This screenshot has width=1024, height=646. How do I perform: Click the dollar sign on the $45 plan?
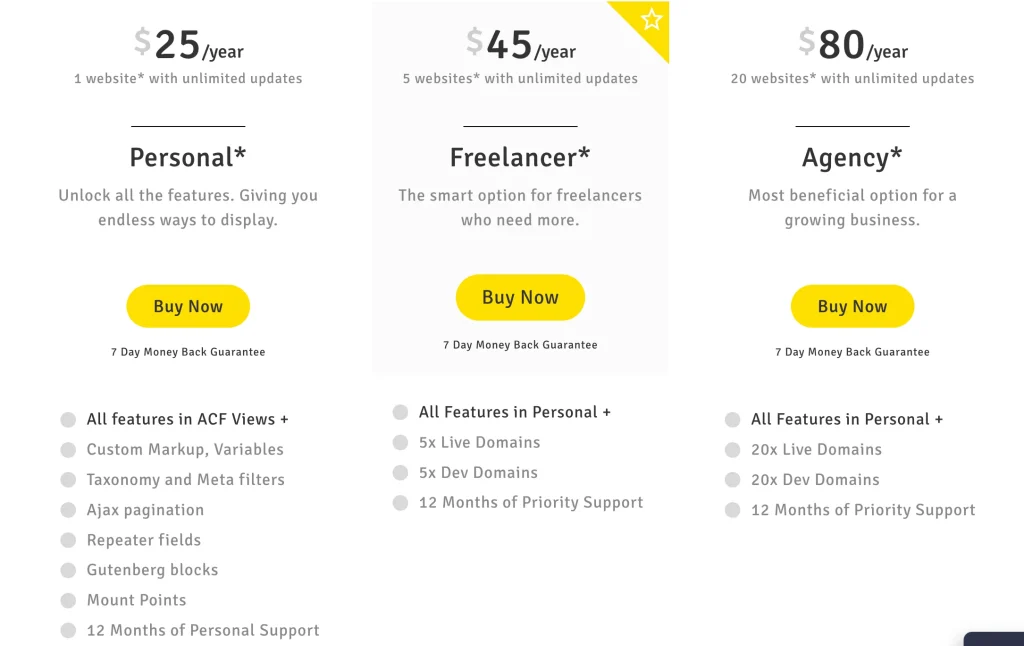pos(472,42)
